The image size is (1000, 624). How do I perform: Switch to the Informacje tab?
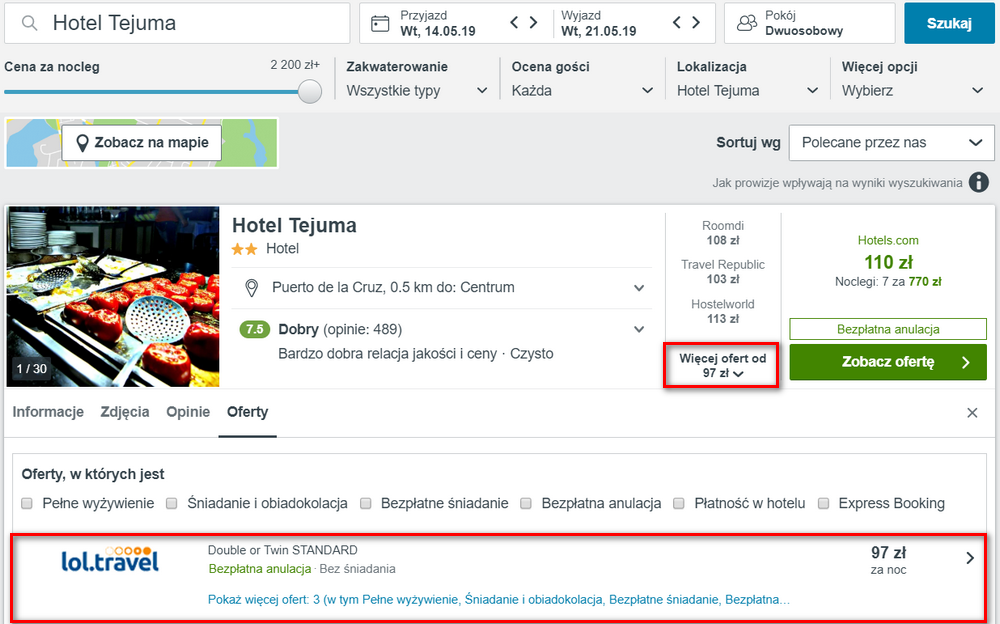click(48, 412)
